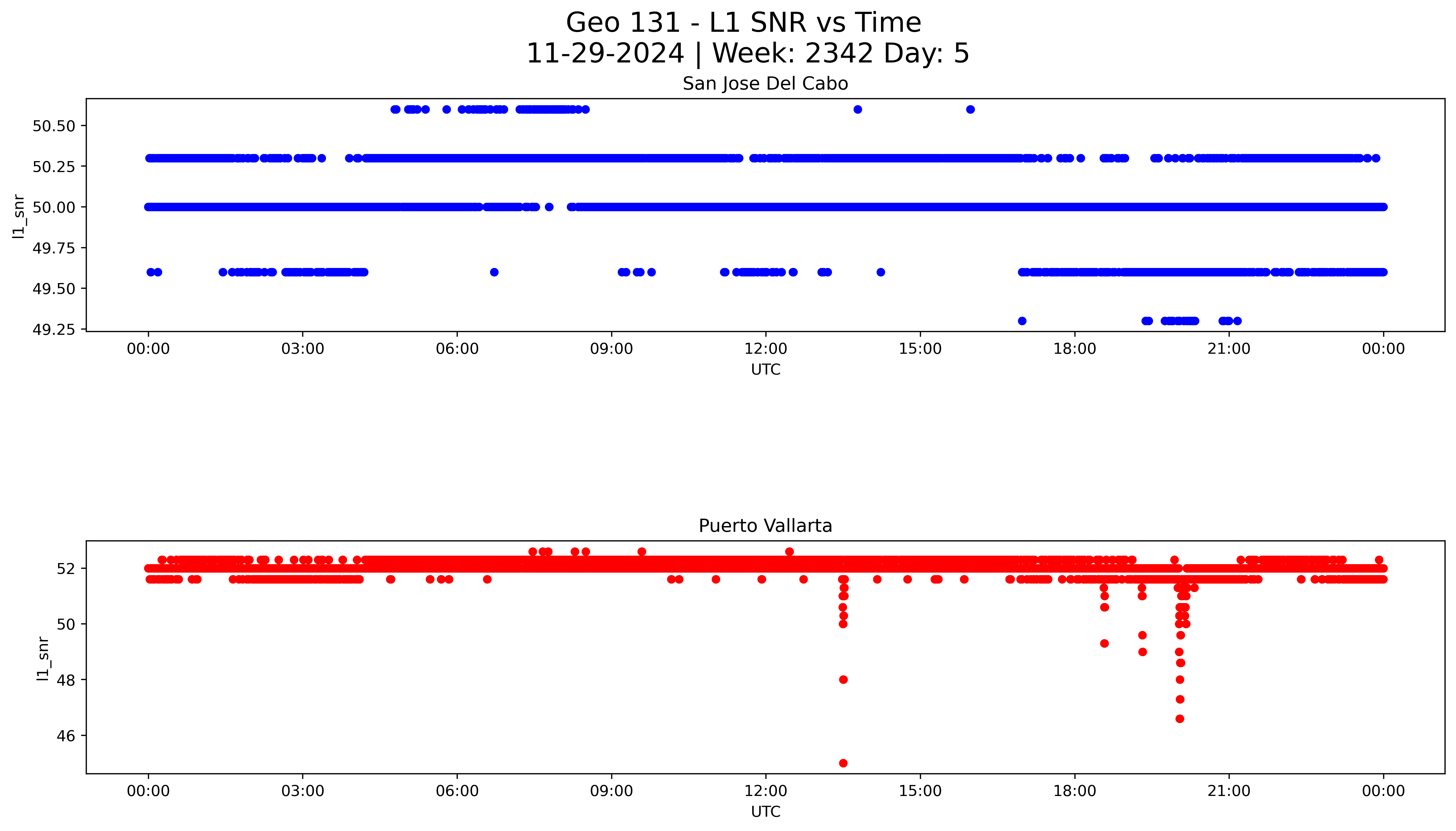
Task: Select the 'San Jose Del Cabo' subplot title
Action: coord(765,84)
